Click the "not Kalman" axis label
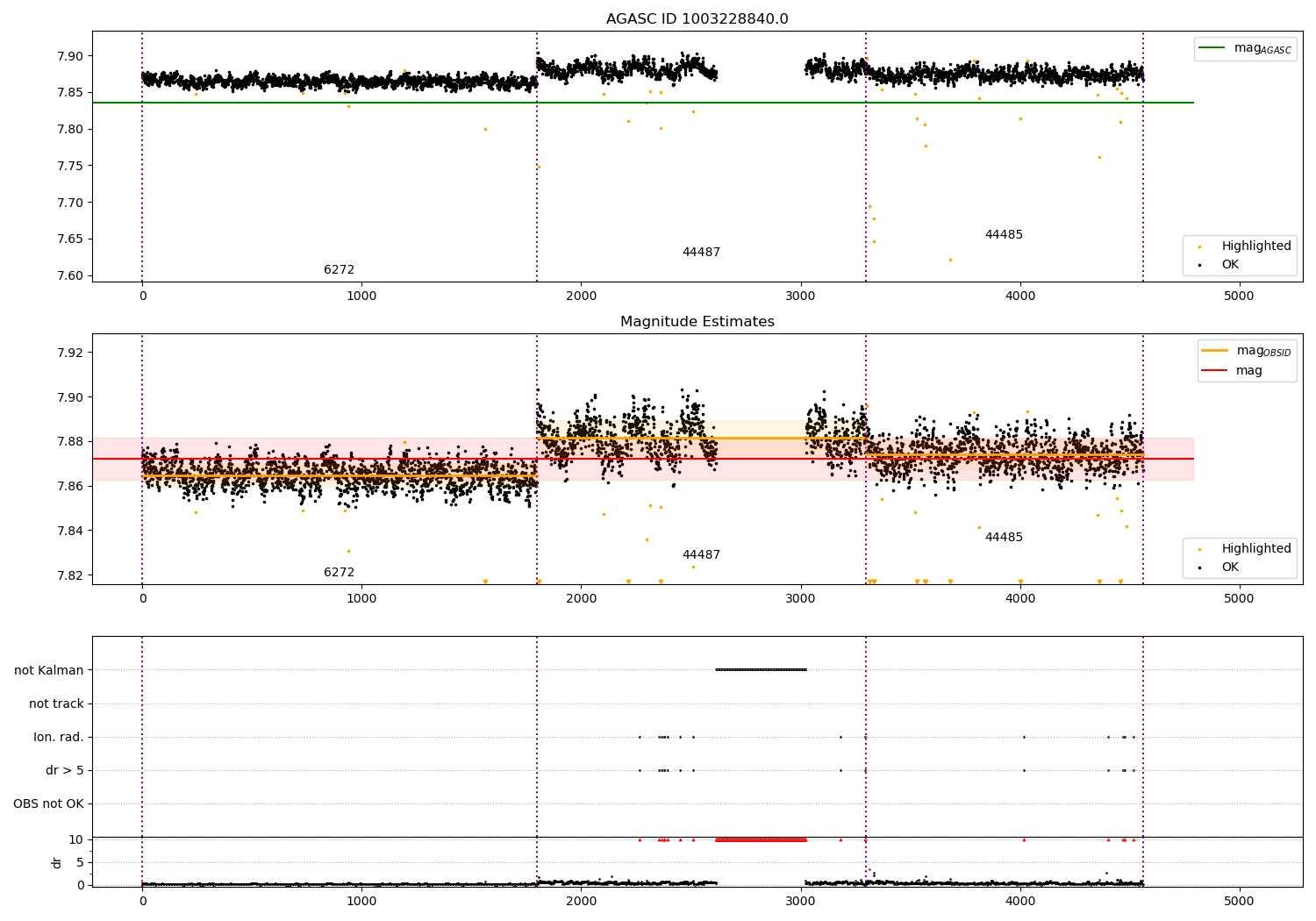 pyautogui.click(x=49, y=670)
